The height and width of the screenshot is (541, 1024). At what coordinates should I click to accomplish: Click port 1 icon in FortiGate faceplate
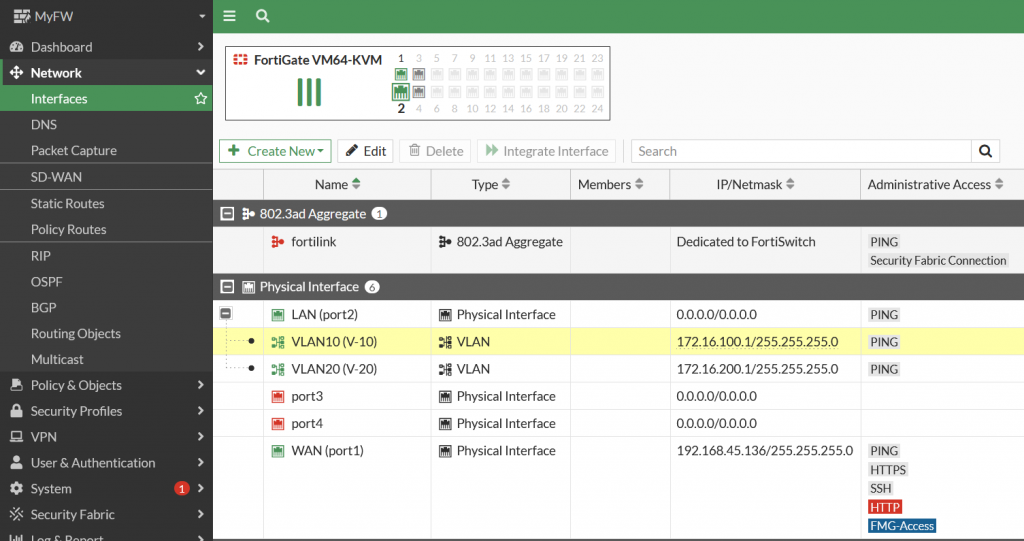click(401, 74)
